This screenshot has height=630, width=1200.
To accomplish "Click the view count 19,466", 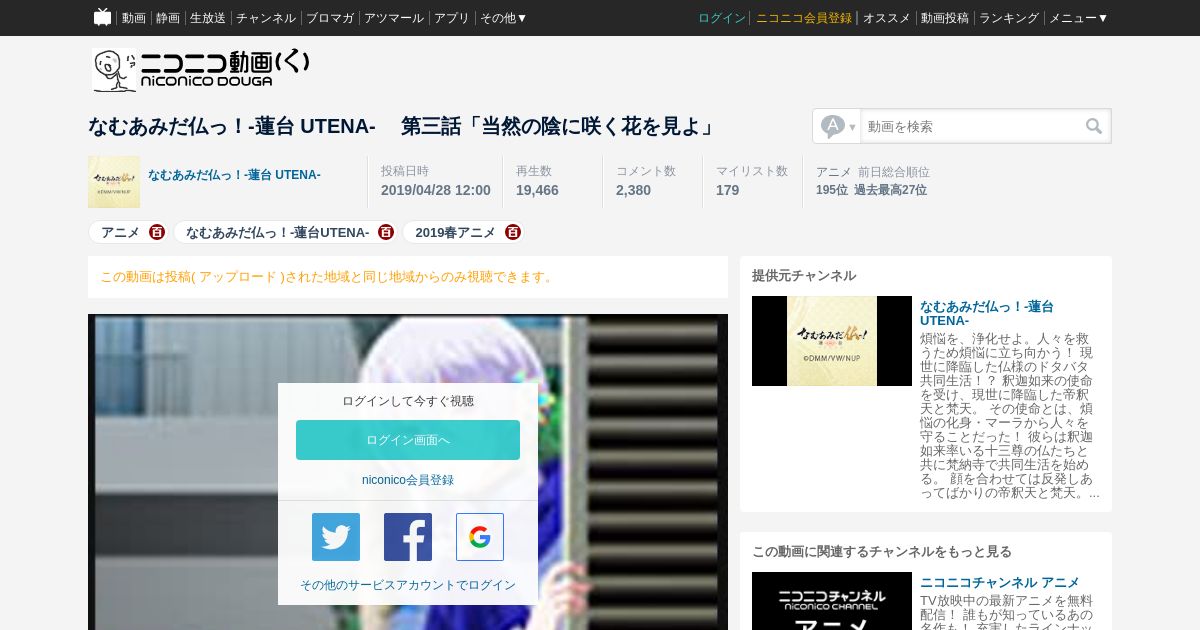I will click(537, 190).
